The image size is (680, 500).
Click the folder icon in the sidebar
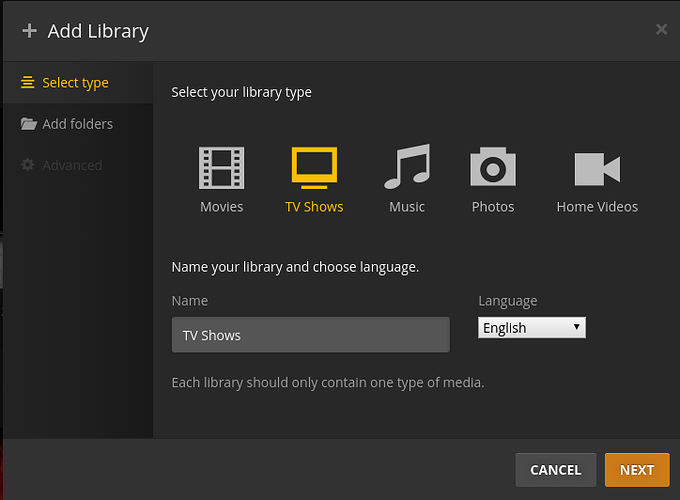click(28, 124)
